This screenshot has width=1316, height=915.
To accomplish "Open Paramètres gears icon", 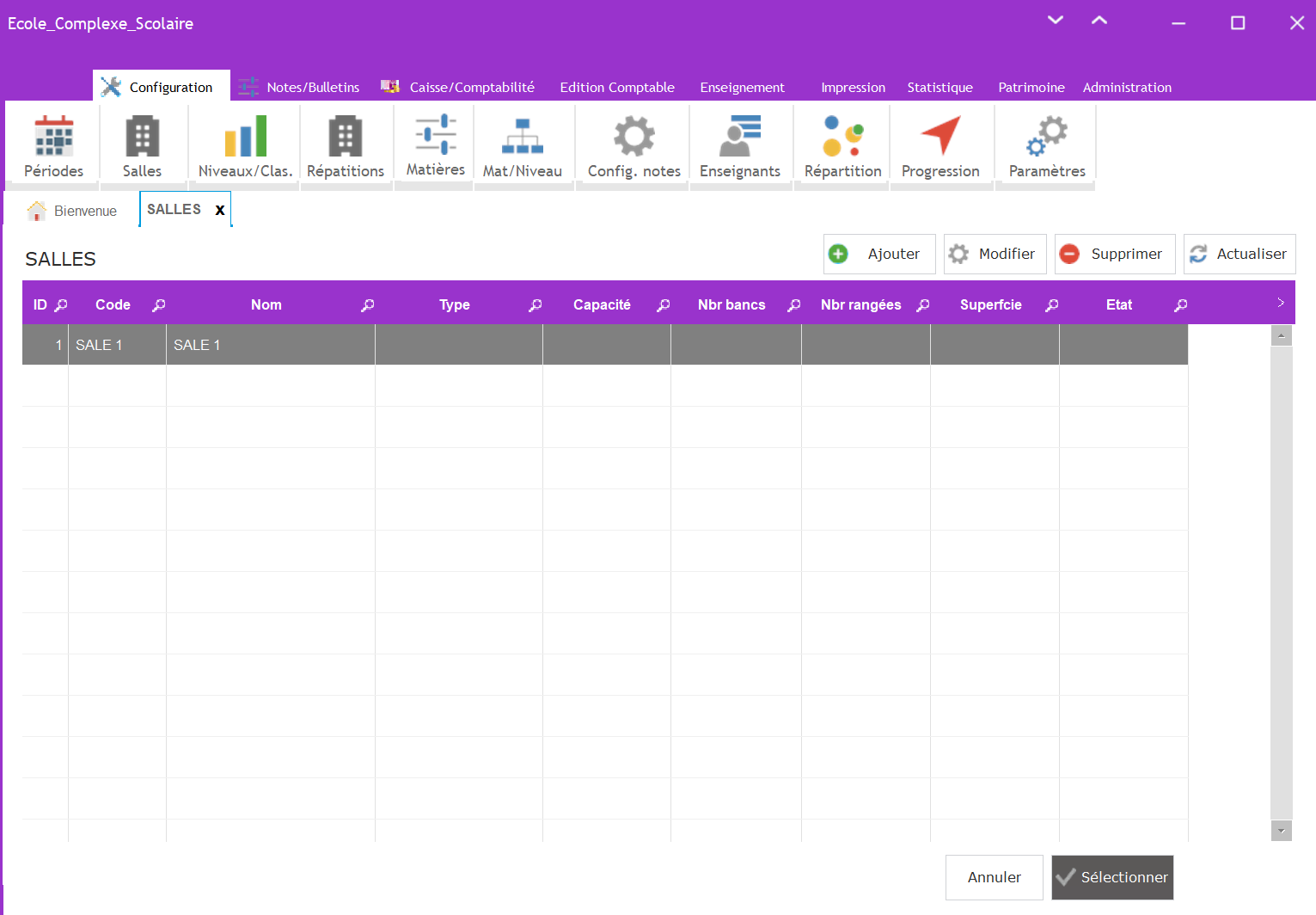I will pyautogui.click(x=1046, y=138).
